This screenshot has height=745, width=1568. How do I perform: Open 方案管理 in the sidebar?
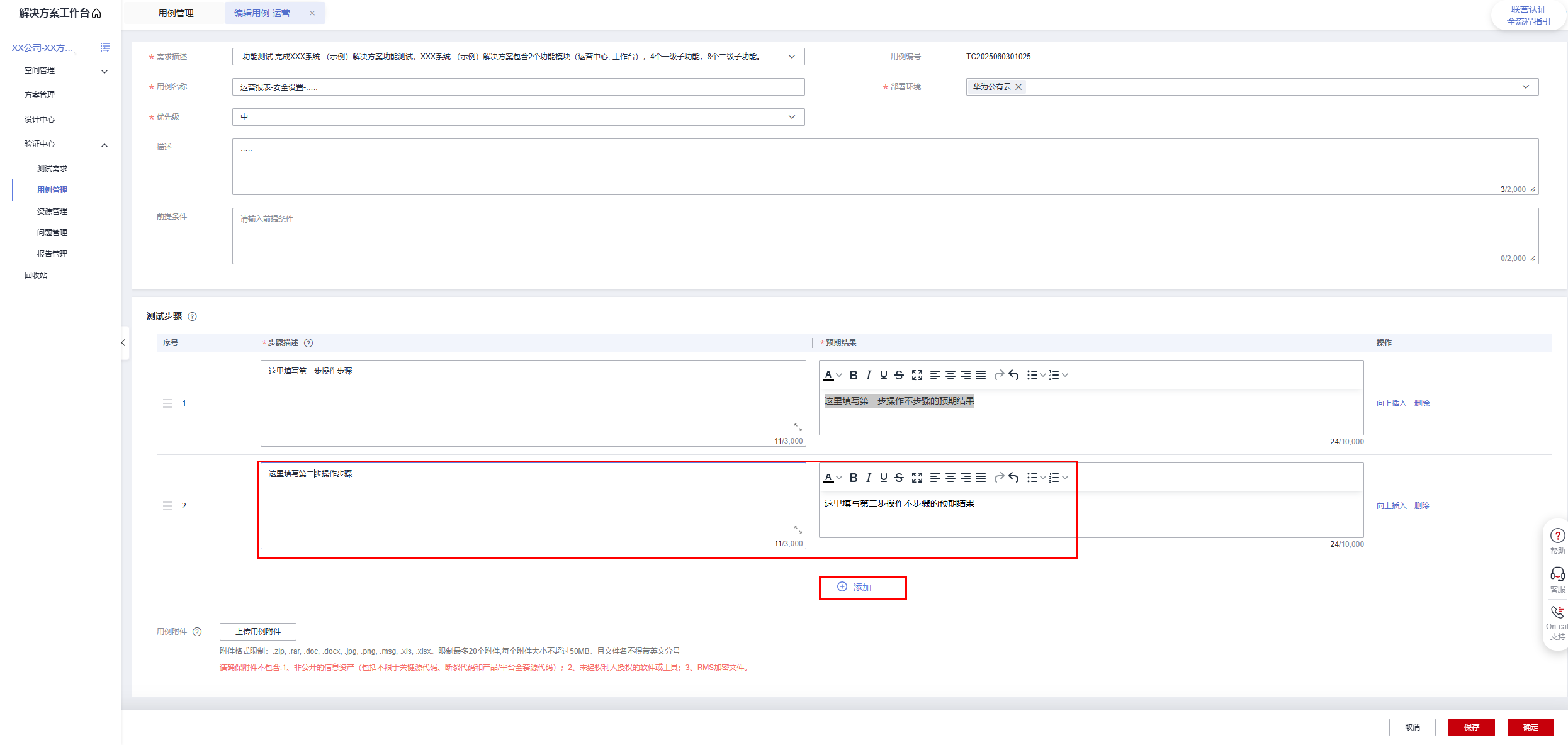coord(40,95)
